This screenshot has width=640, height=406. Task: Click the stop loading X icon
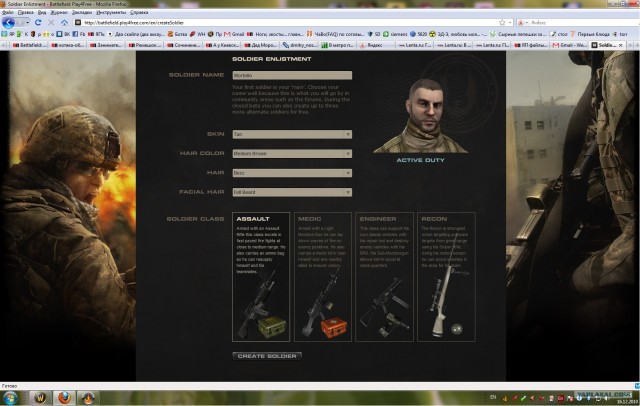point(51,22)
